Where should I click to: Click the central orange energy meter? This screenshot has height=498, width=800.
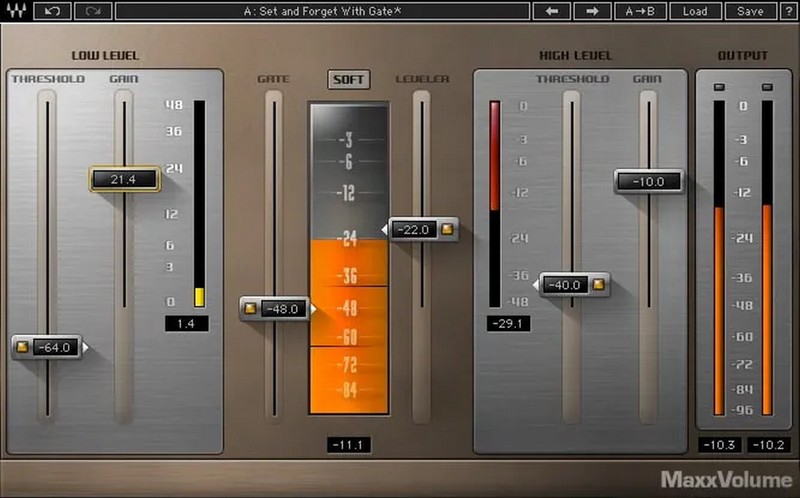click(x=349, y=259)
